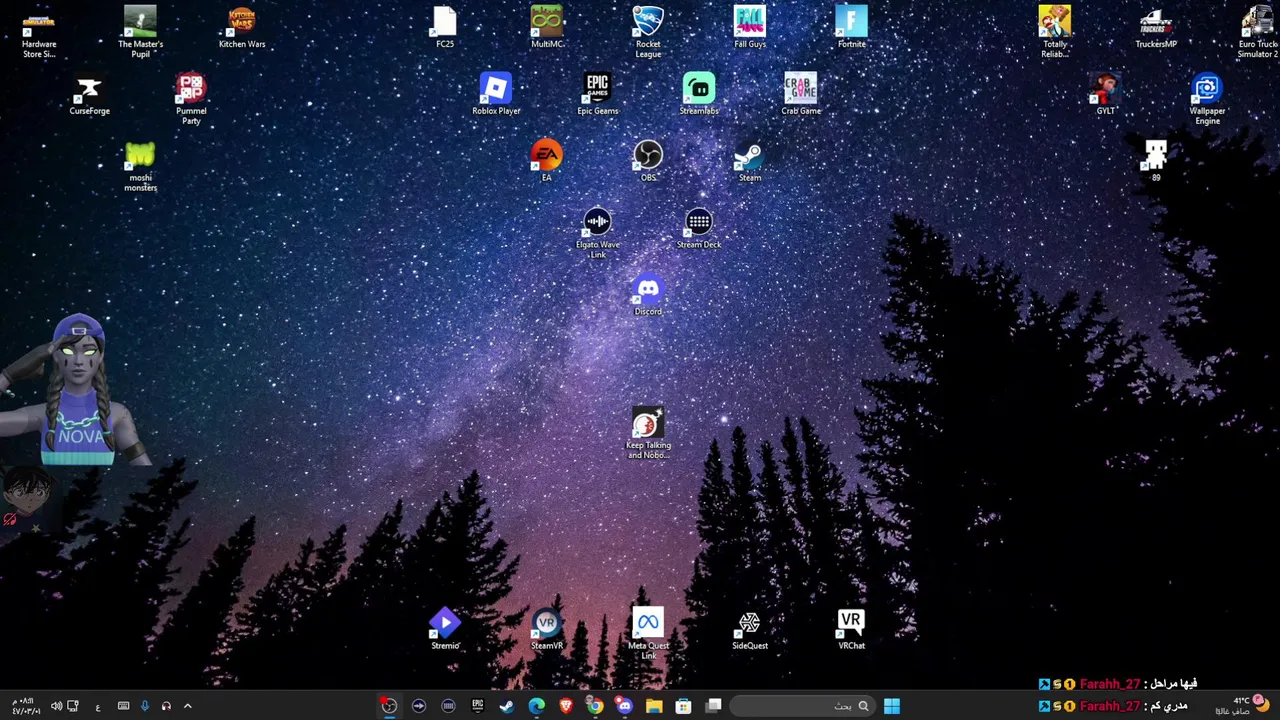The width and height of the screenshot is (1280, 720).
Task: Select the moshi monsters icon
Action: click(x=140, y=167)
